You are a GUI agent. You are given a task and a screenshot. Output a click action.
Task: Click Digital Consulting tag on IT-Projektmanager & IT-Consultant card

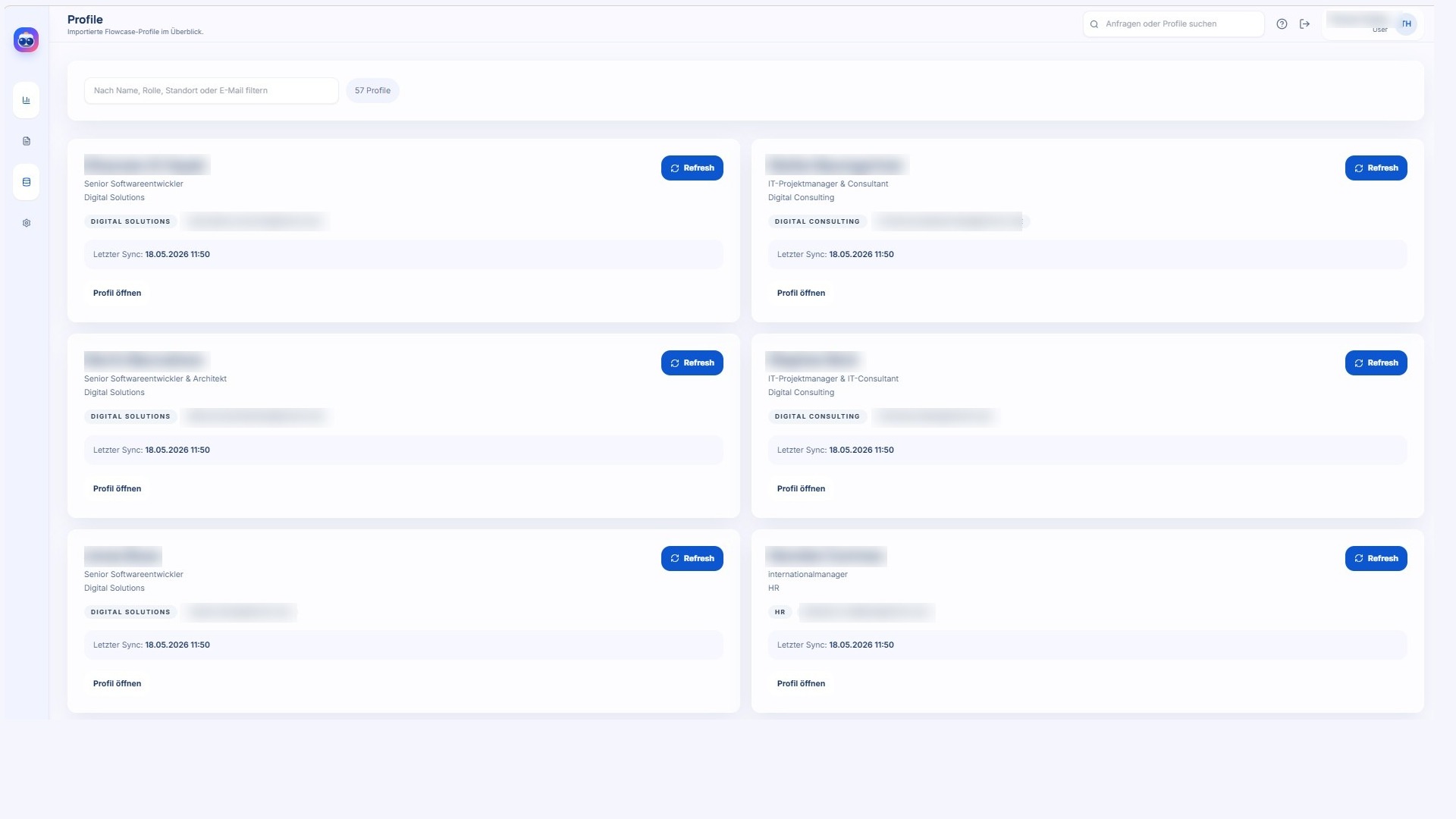click(x=817, y=416)
